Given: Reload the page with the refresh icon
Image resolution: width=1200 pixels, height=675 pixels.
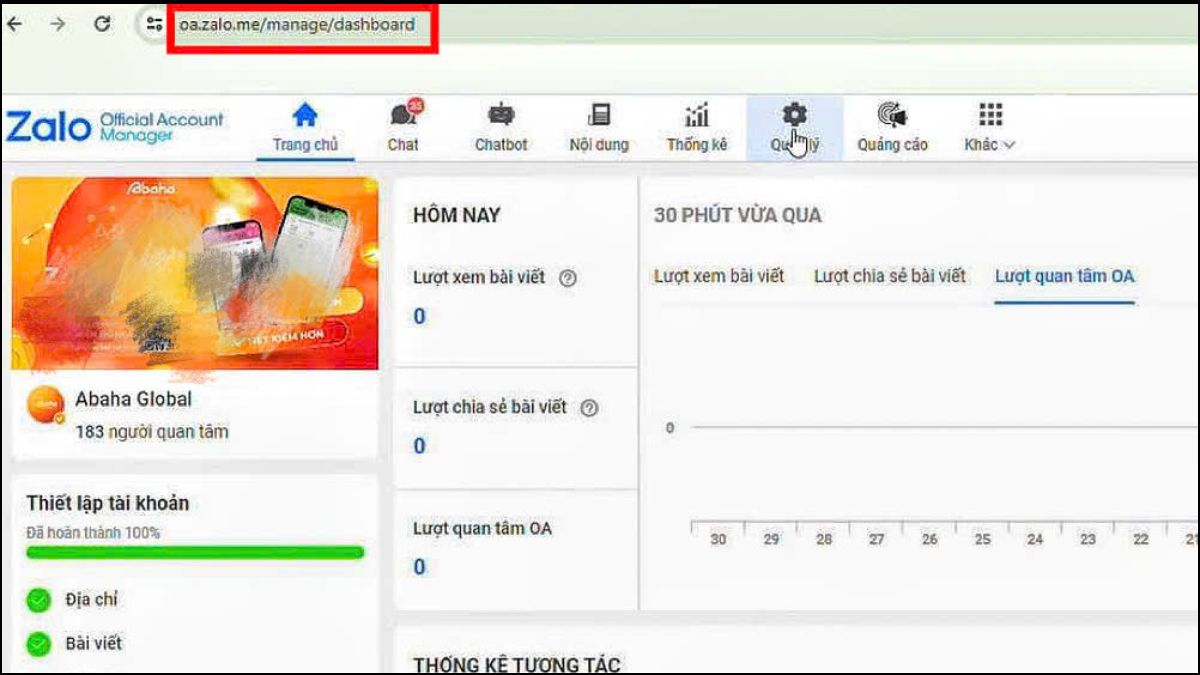Looking at the screenshot, I should [x=102, y=24].
